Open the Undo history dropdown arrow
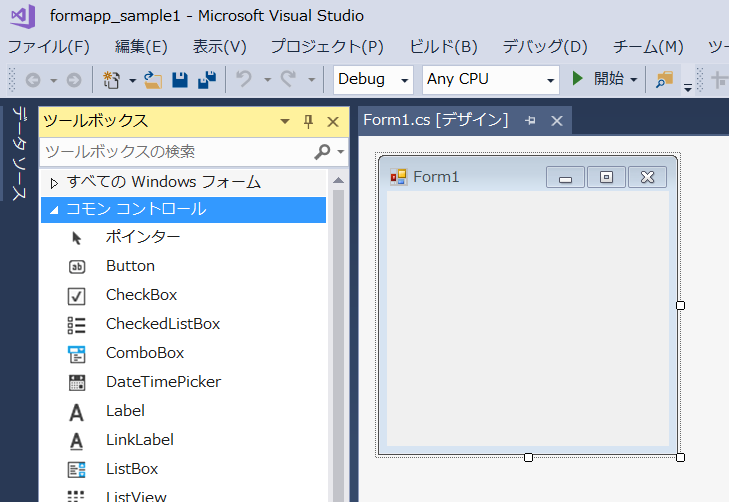This screenshot has width=729, height=502. [267, 80]
